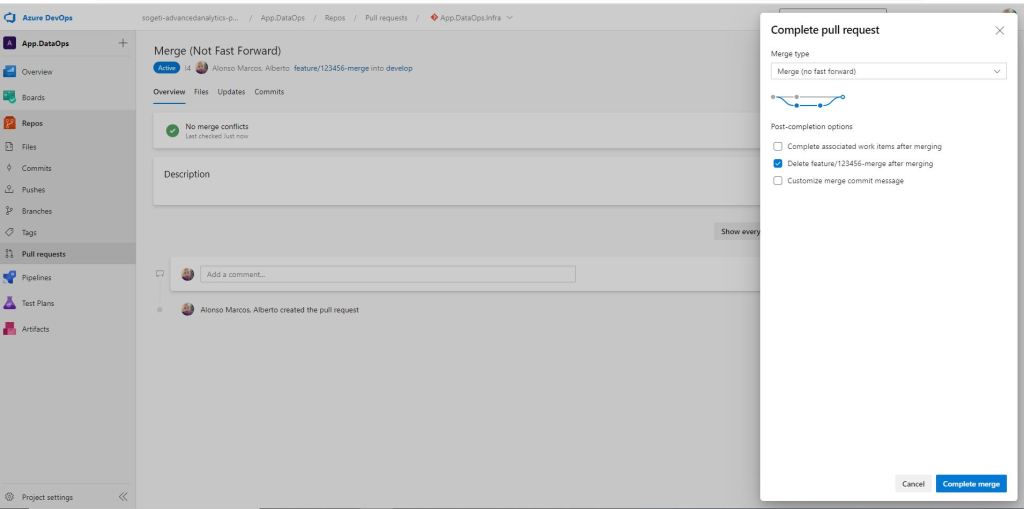The height and width of the screenshot is (509, 1024).
Task: Close the Complete pull request panel
Action: (1000, 31)
